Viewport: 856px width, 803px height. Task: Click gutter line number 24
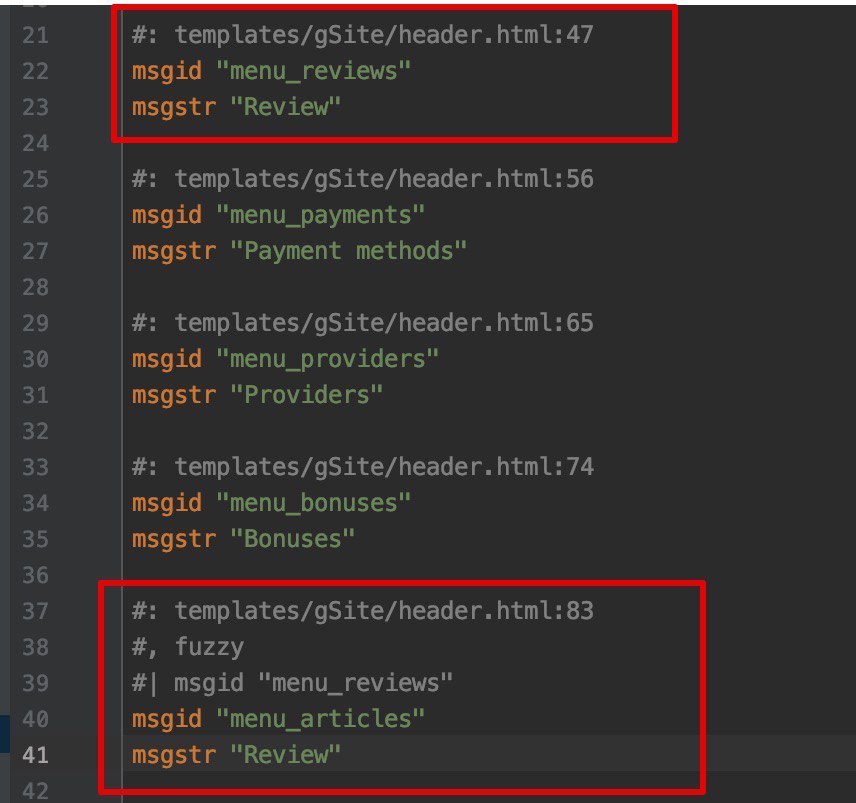click(x=35, y=144)
